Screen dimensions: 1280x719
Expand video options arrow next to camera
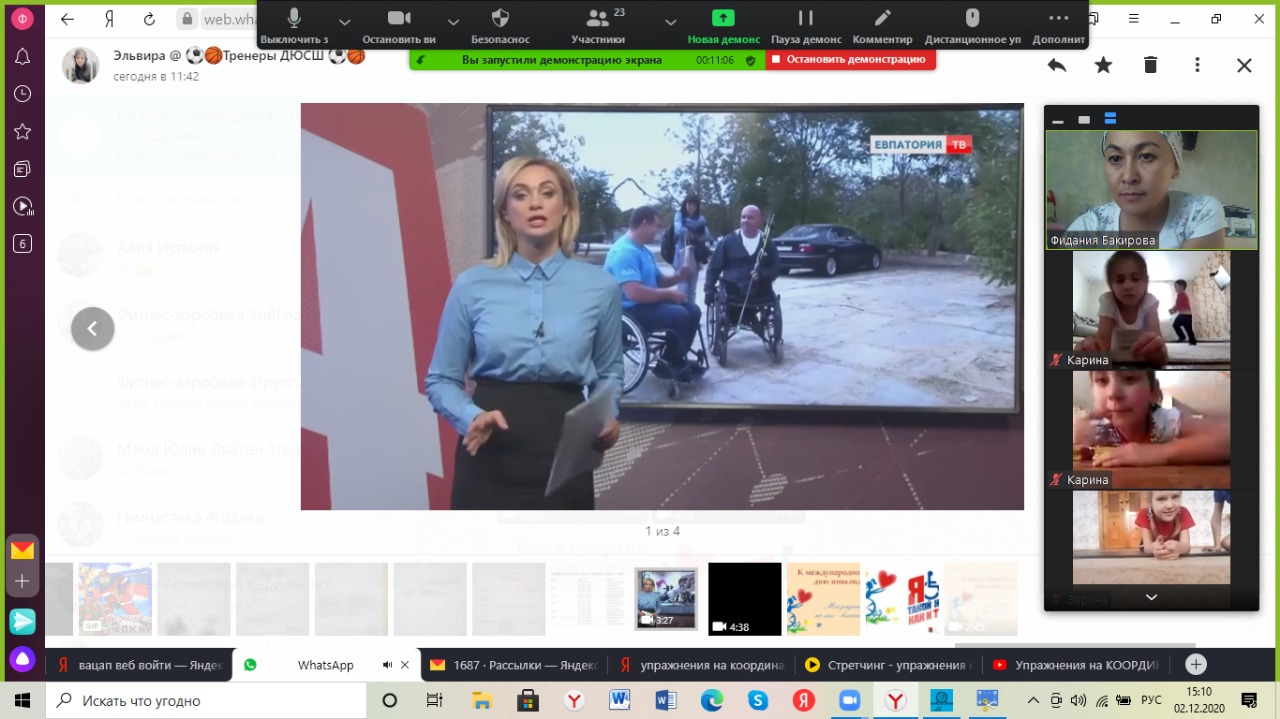453,22
